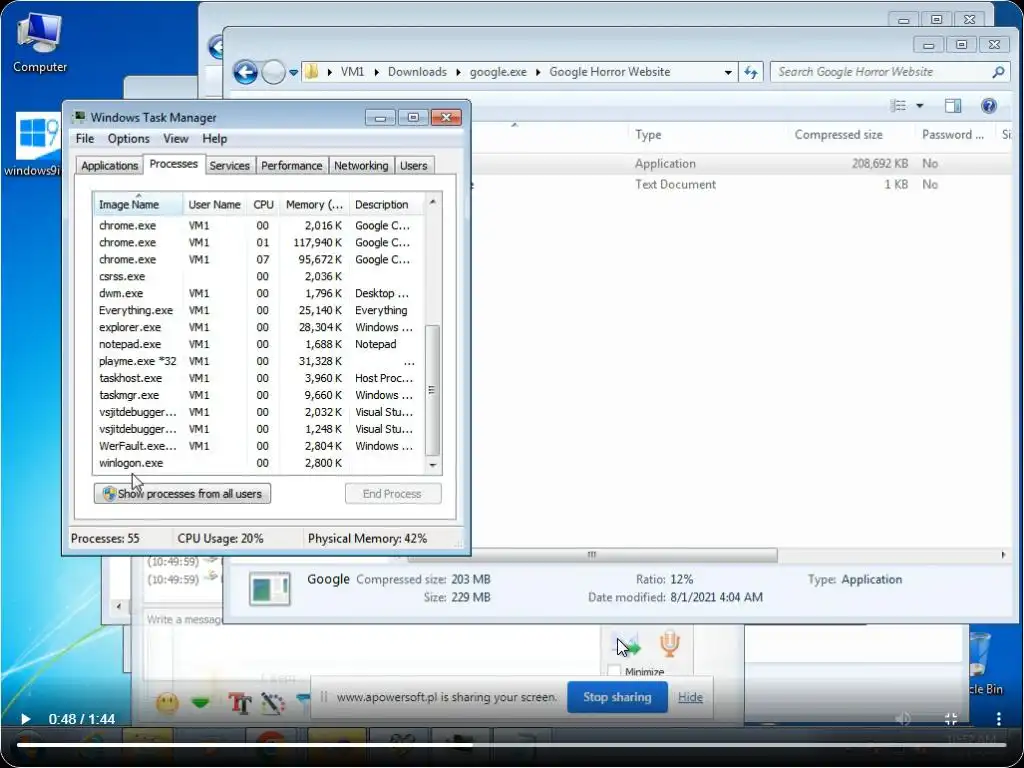
Task: Sort Explorer files by Compressed size column
Action: (x=838, y=135)
